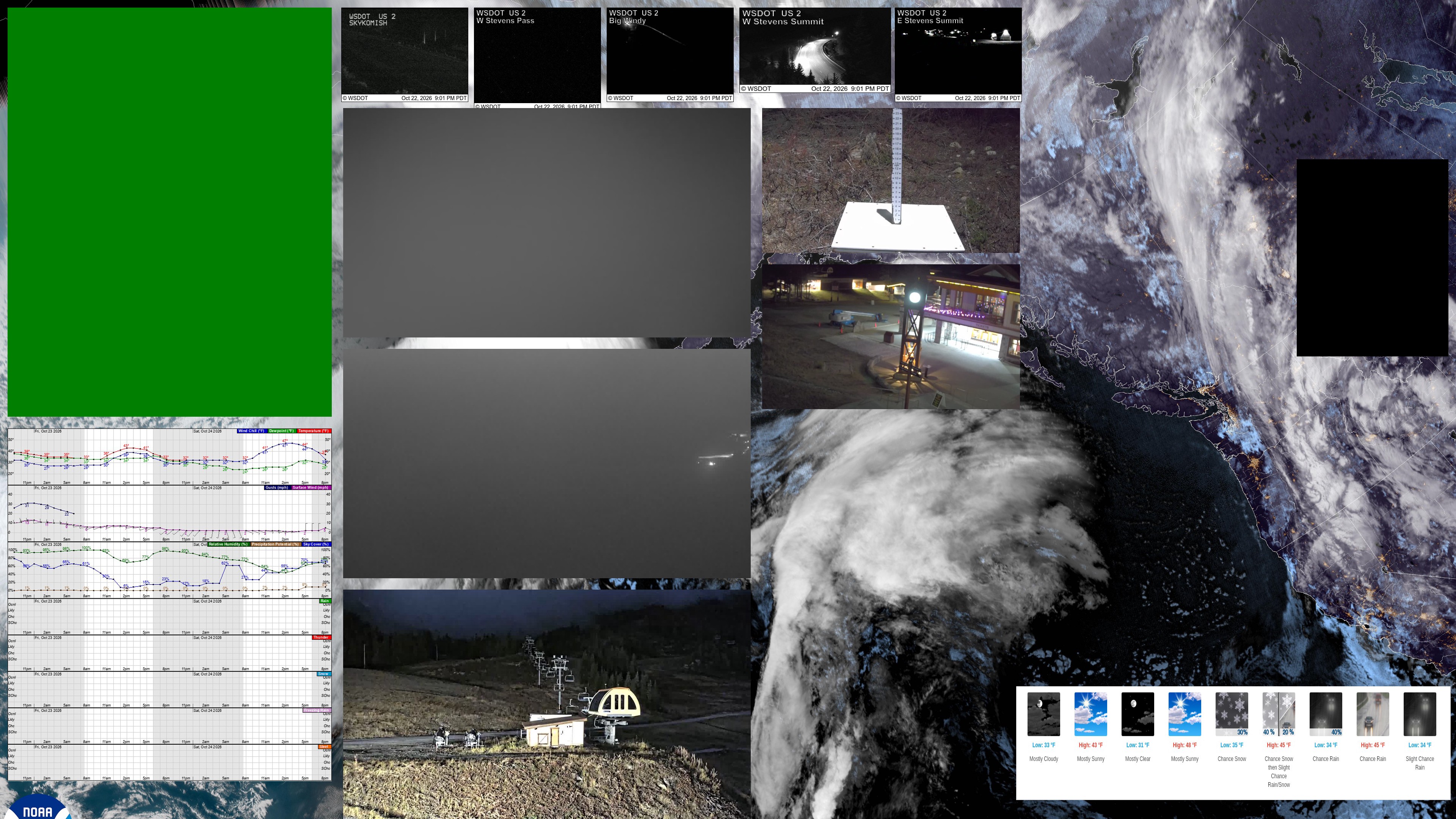Open the E Stevens Summit camera image

[958, 55]
